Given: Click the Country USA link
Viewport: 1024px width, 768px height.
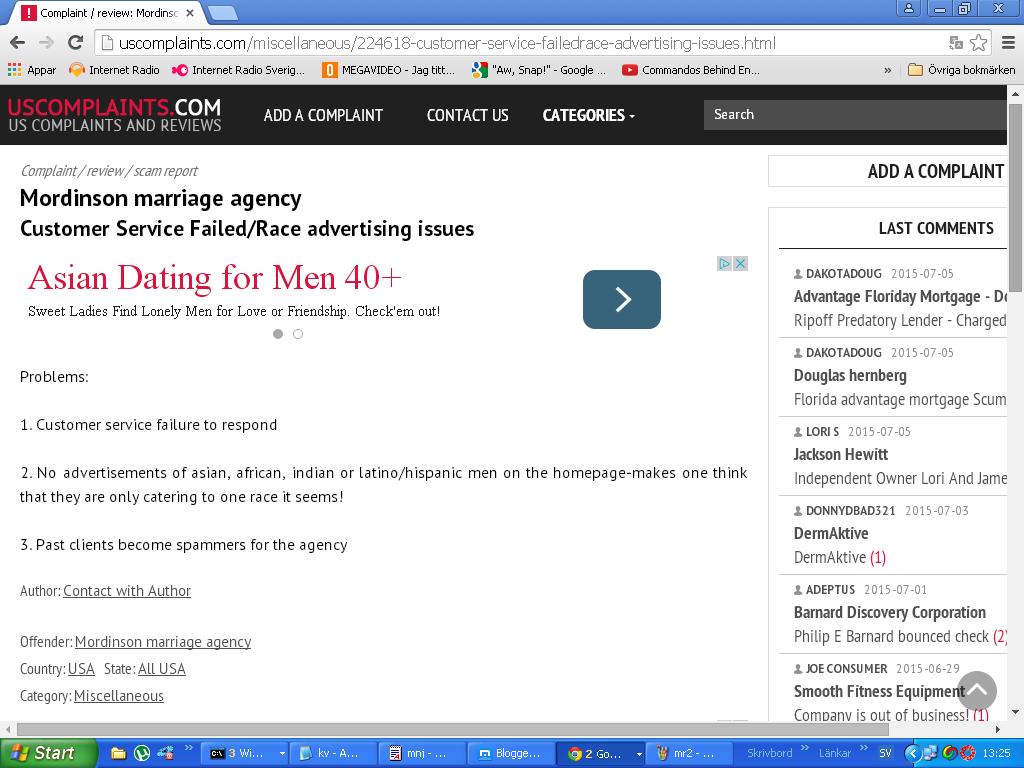Looking at the screenshot, I should click(x=81, y=669).
